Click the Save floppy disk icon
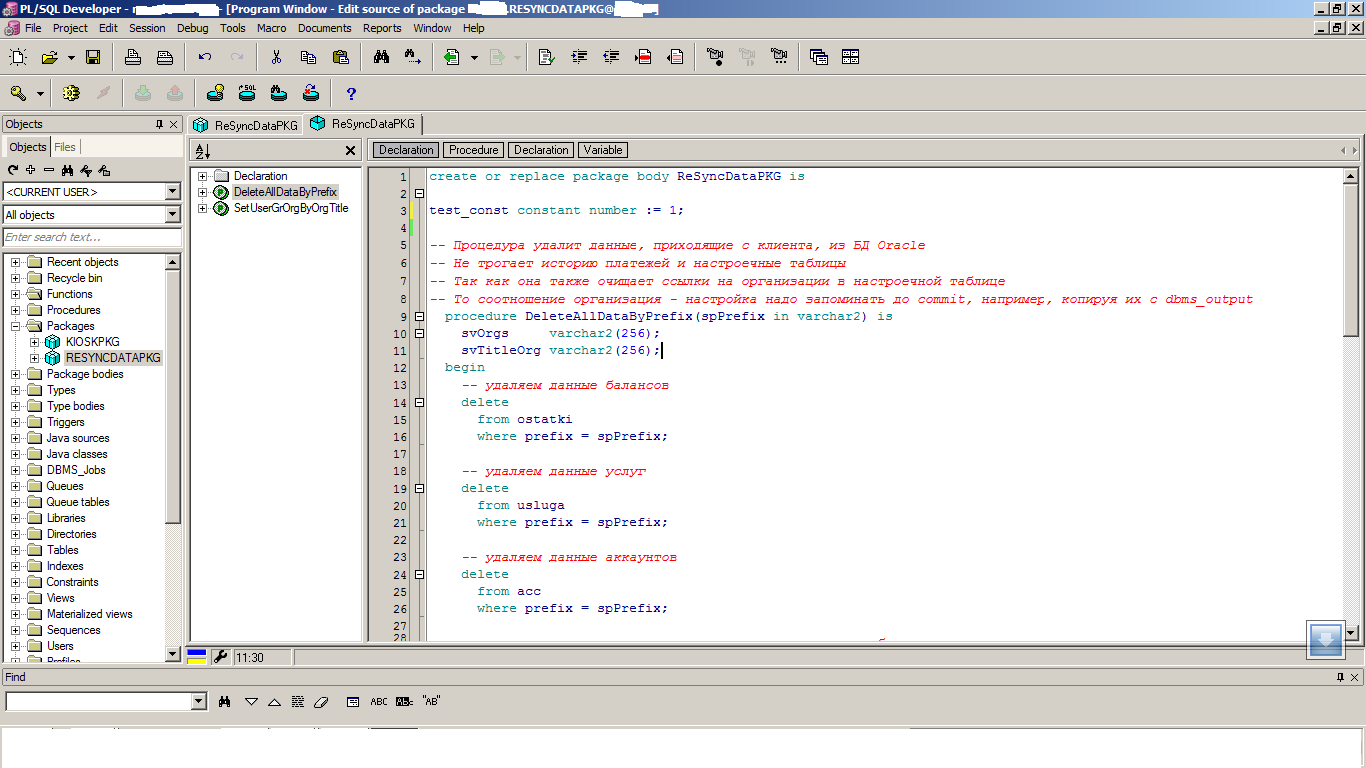 tap(93, 57)
